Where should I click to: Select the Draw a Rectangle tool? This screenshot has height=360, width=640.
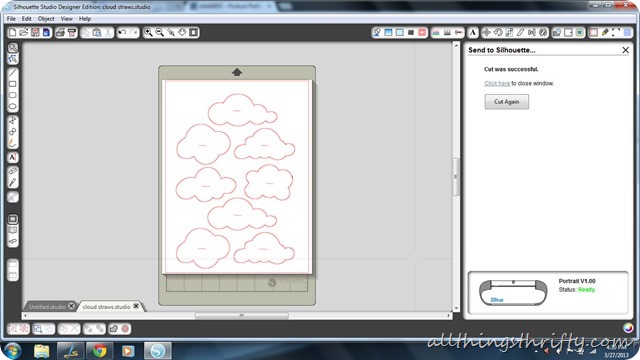point(13,84)
